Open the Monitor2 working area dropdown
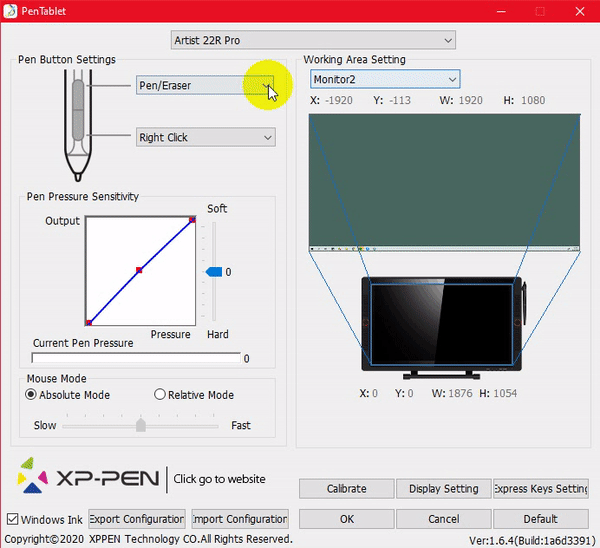 (385, 79)
